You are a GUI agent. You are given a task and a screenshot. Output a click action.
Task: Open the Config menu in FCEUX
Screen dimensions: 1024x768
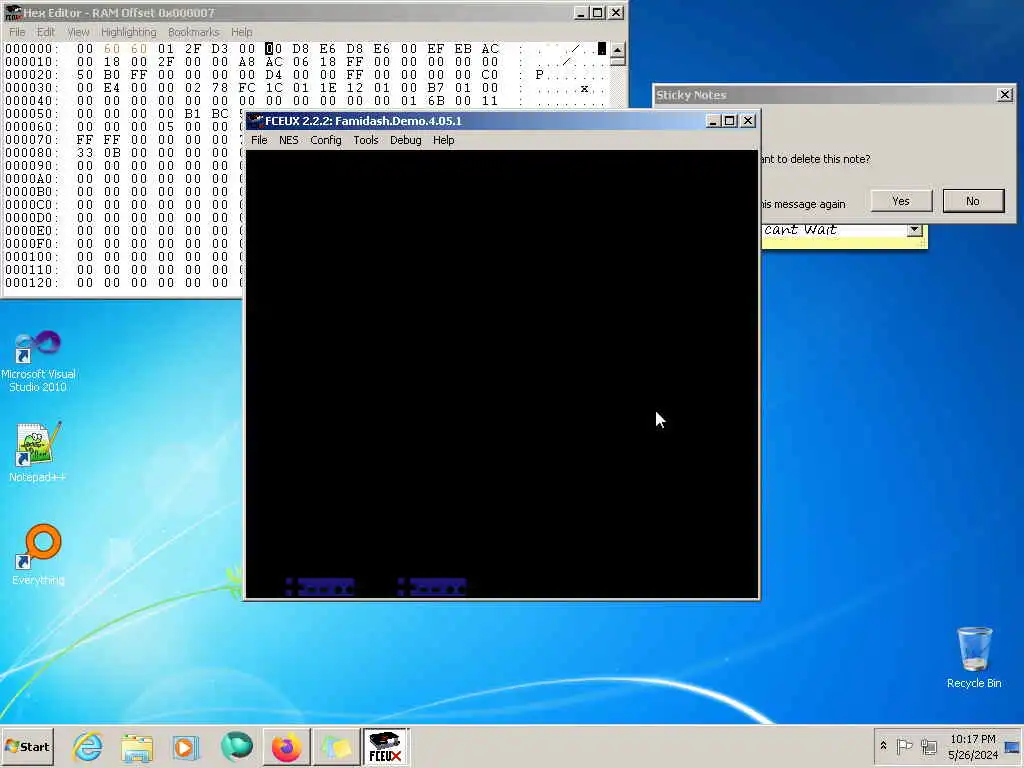325,140
